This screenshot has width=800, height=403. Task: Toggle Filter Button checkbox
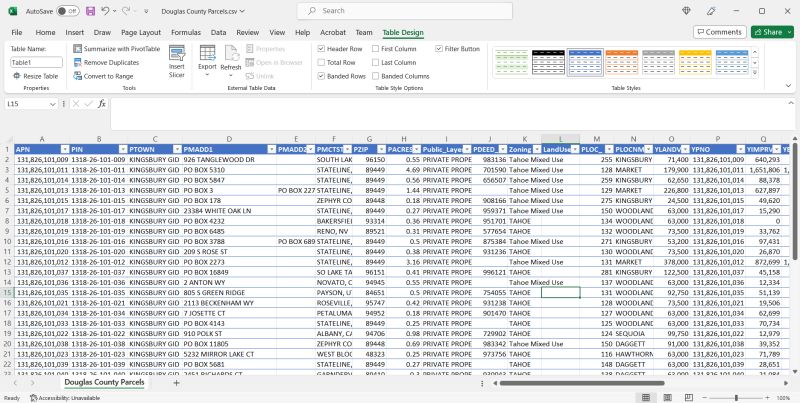[x=439, y=49]
